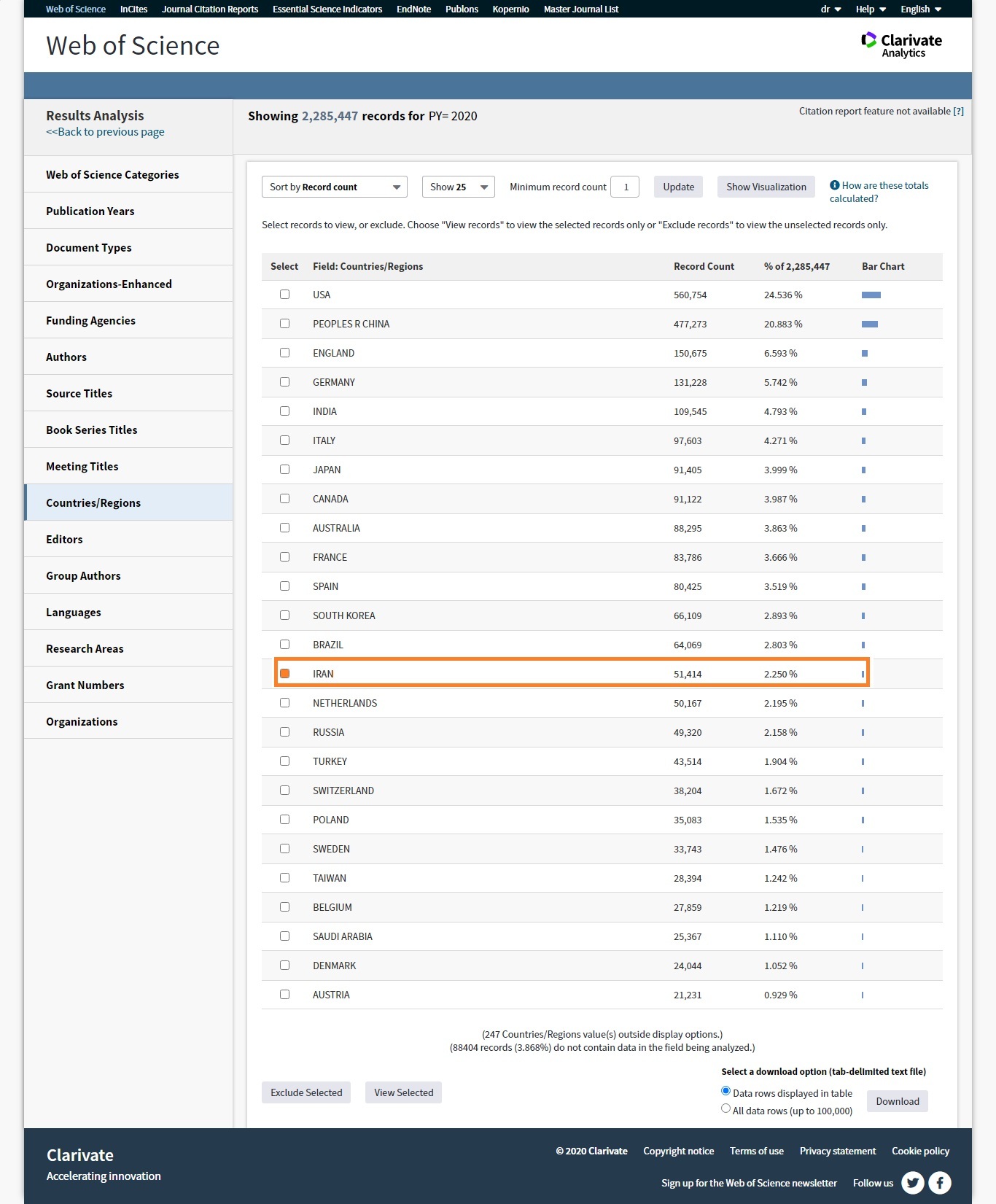This screenshot has height=1204, width=996.
Task: Click the Clarivate Analytics logo
Action: 901,45
